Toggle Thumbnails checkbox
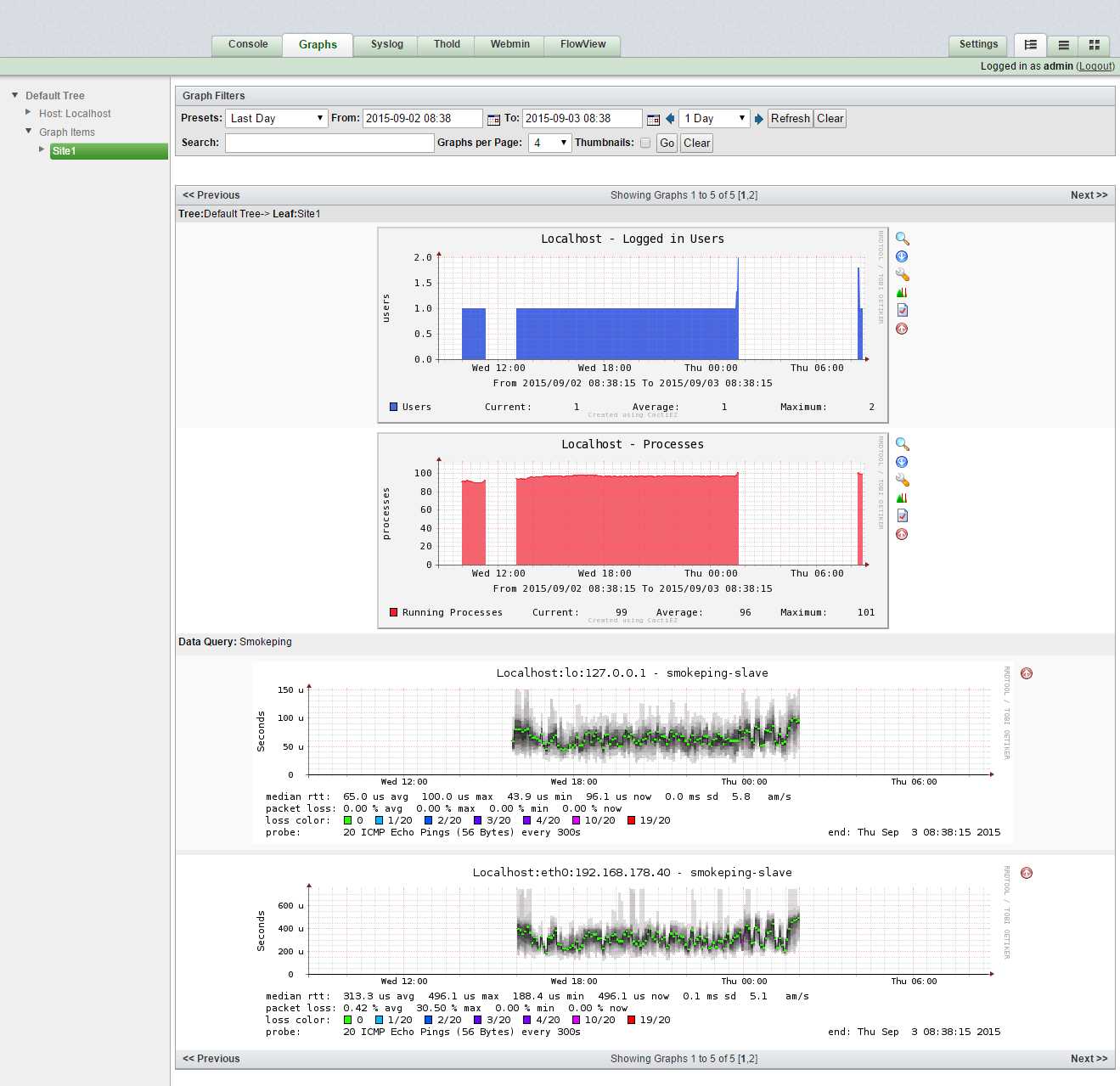Image resolution: width=1120 pixels, height=1086 pixels. click(x=645, y=143)
